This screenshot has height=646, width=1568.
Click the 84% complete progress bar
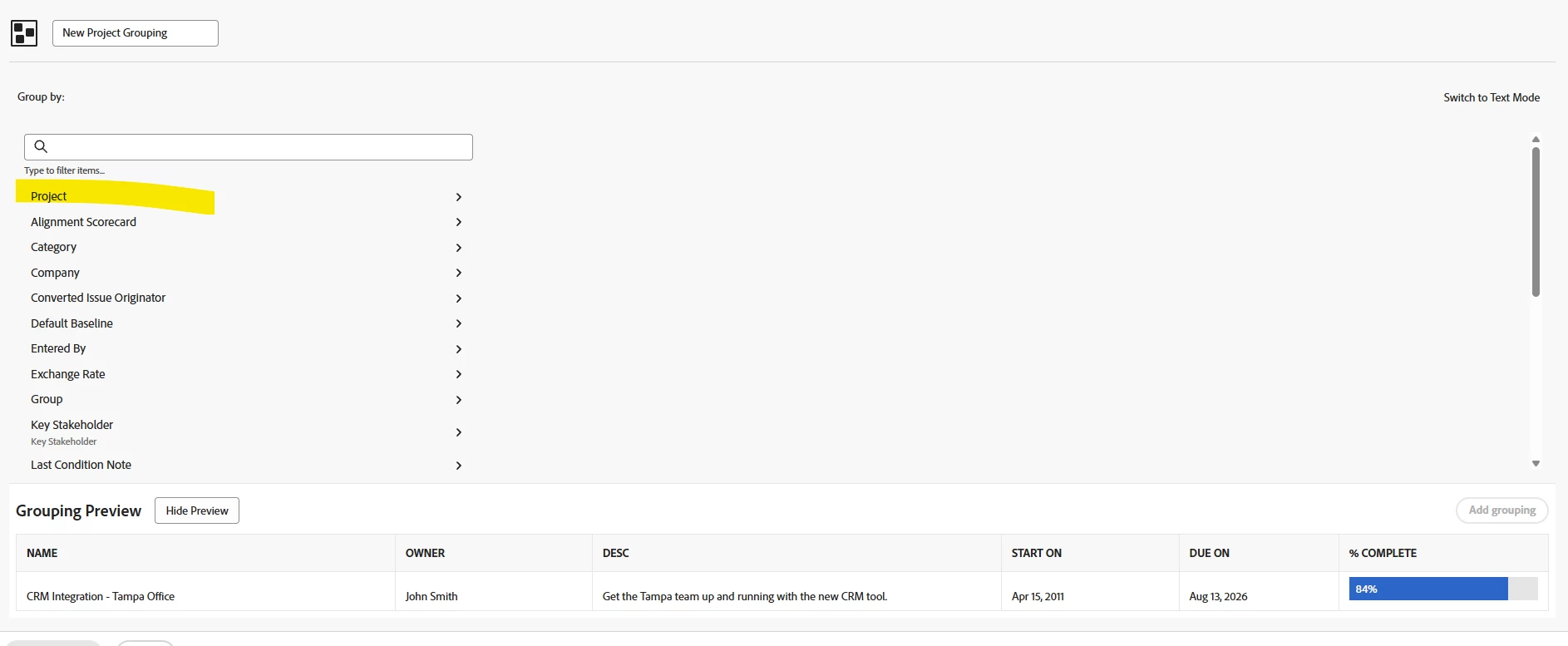pos(1443,589)
